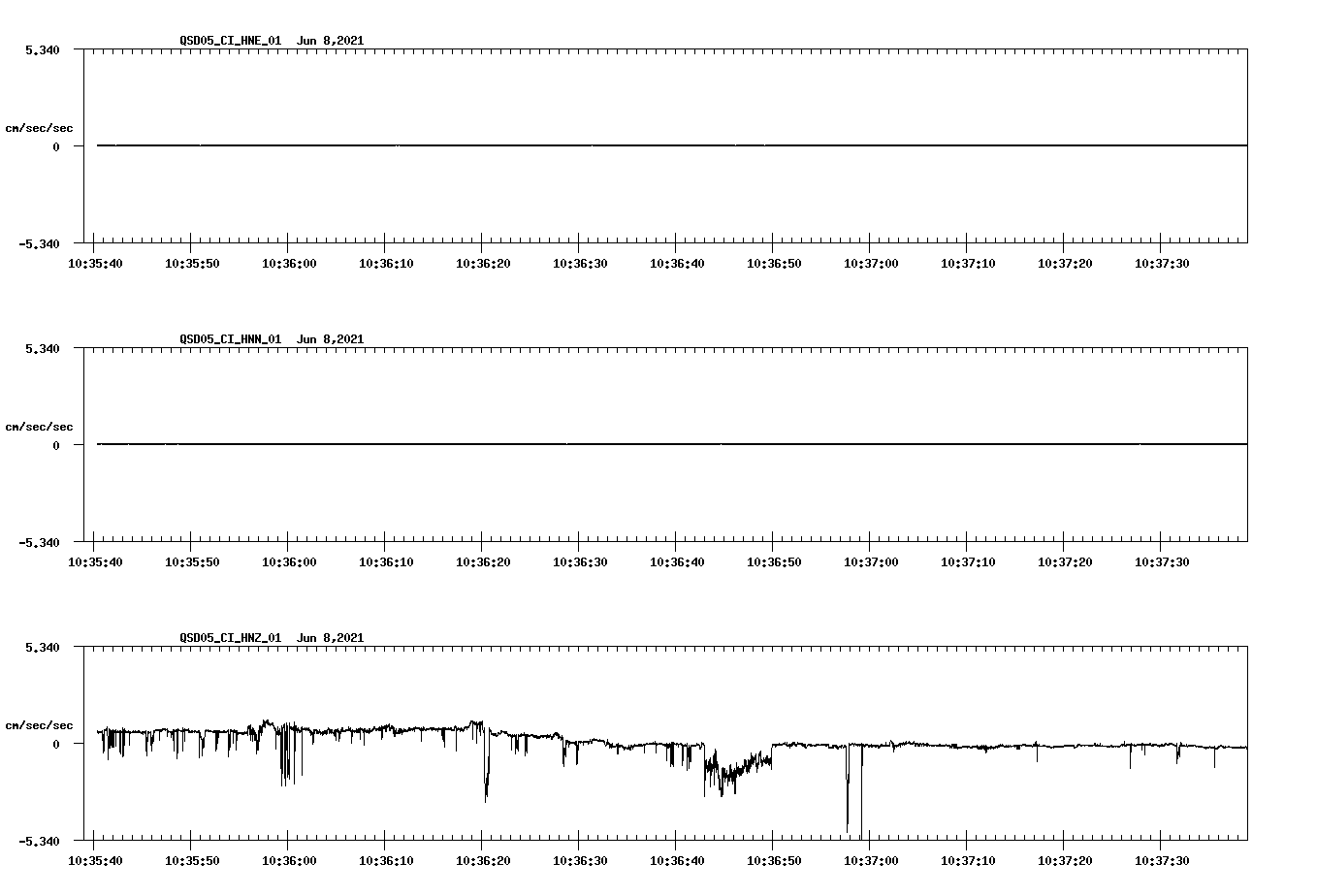Select the 5.340 upper limit on HNE plot
The width and height of the screenshot is (1317, 896).
pyautogui.click(x=42, y=49)
